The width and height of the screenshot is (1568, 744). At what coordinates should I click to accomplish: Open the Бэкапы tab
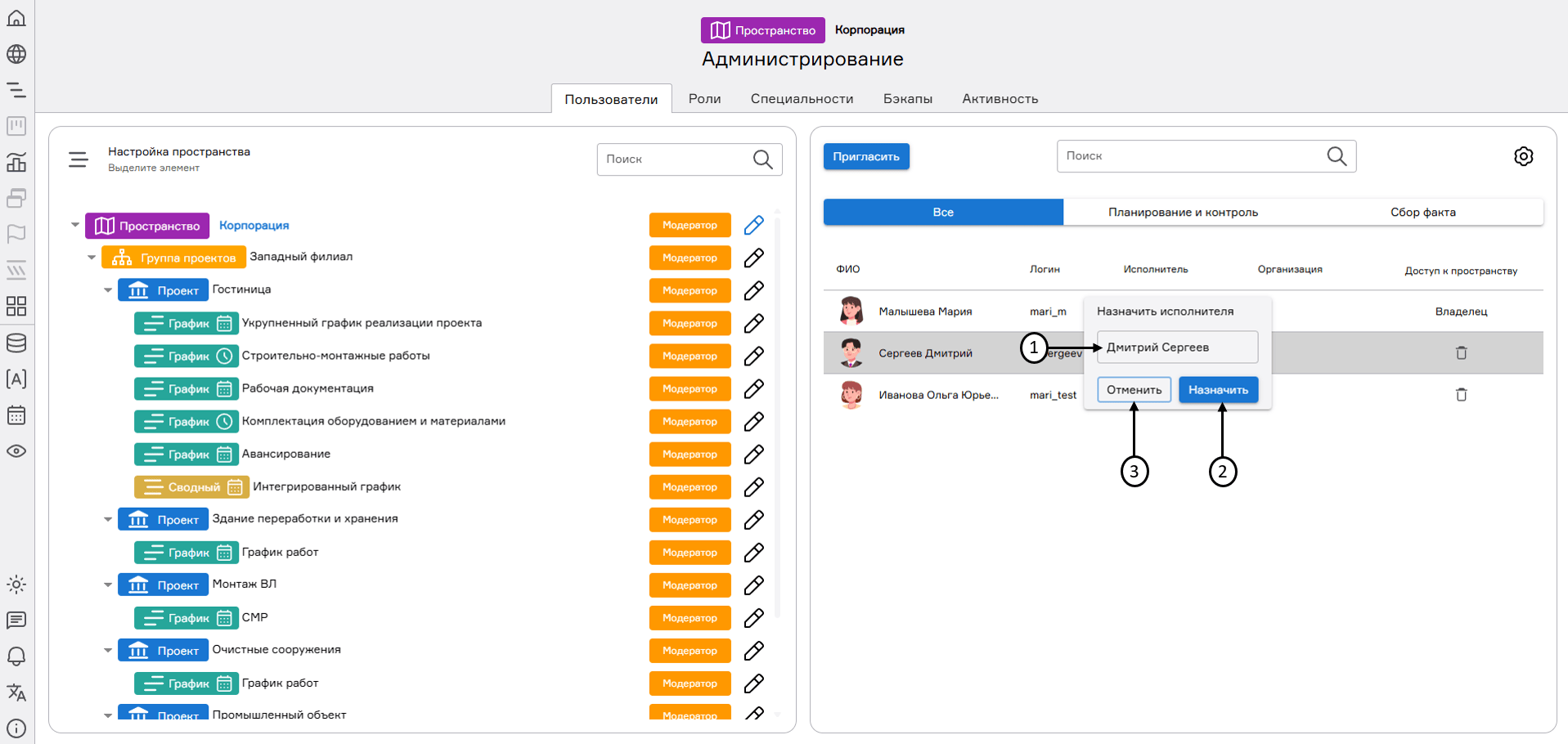click(x=907, y=99)
